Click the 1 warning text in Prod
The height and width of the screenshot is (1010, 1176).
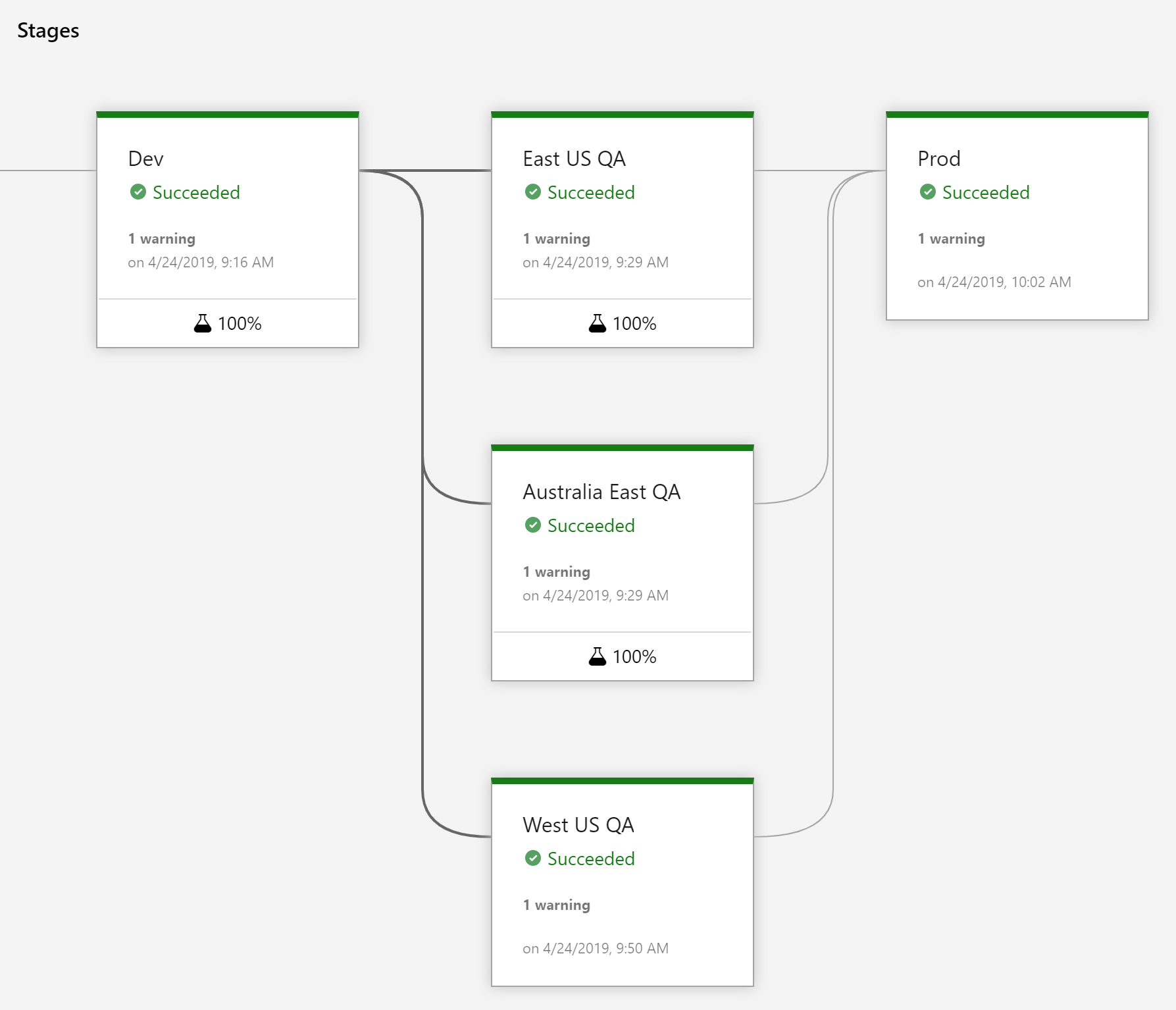pyautogui.click(x=951, y=239)
